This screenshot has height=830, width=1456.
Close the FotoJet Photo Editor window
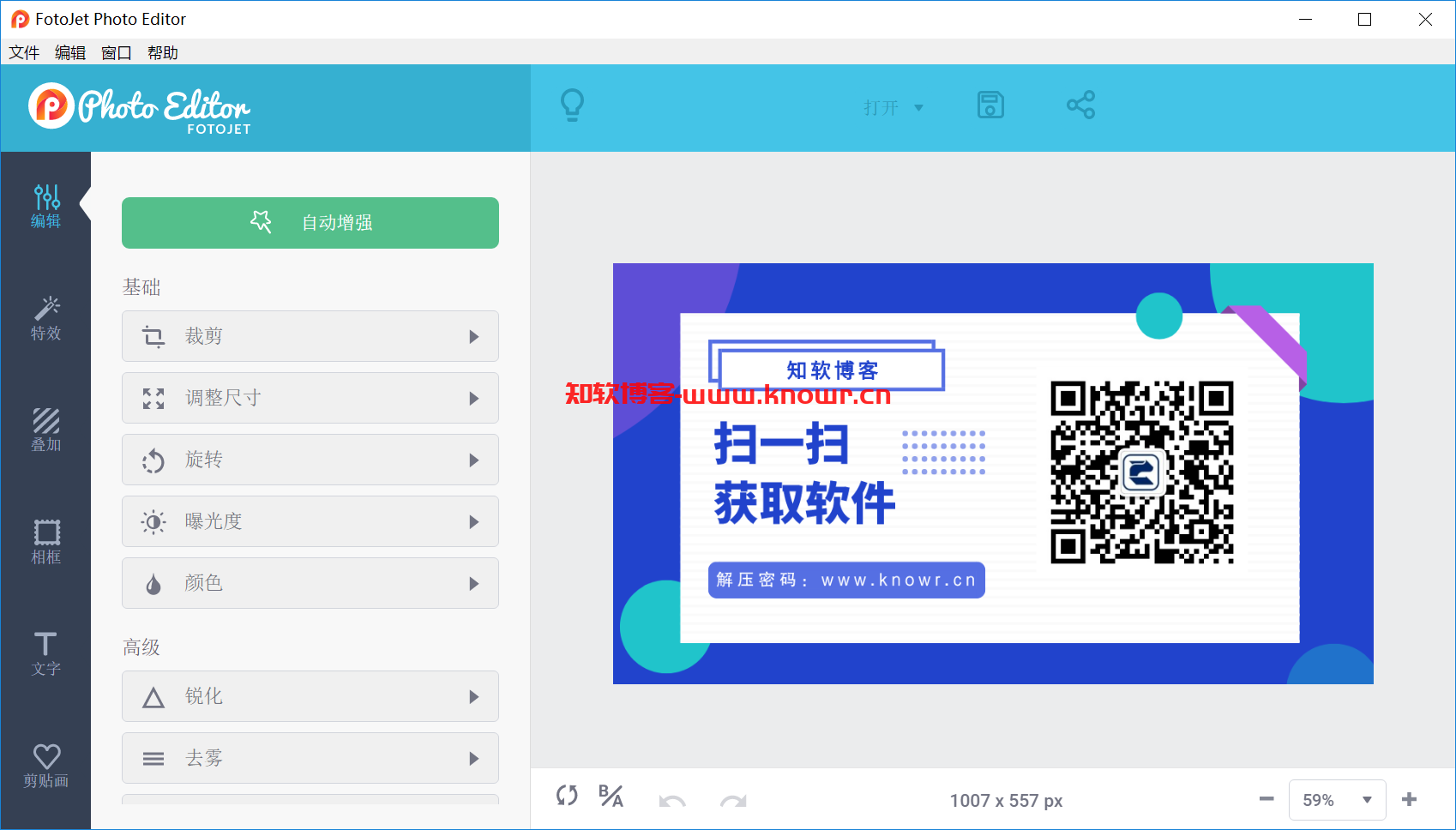coord(1425,19)
